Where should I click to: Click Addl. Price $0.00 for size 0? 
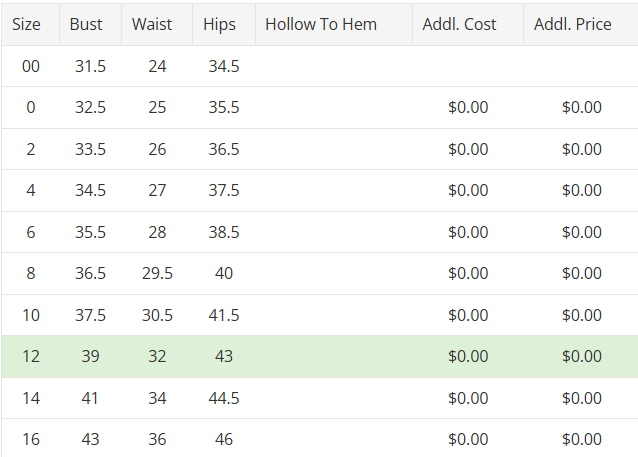click(x=581, y=108)
